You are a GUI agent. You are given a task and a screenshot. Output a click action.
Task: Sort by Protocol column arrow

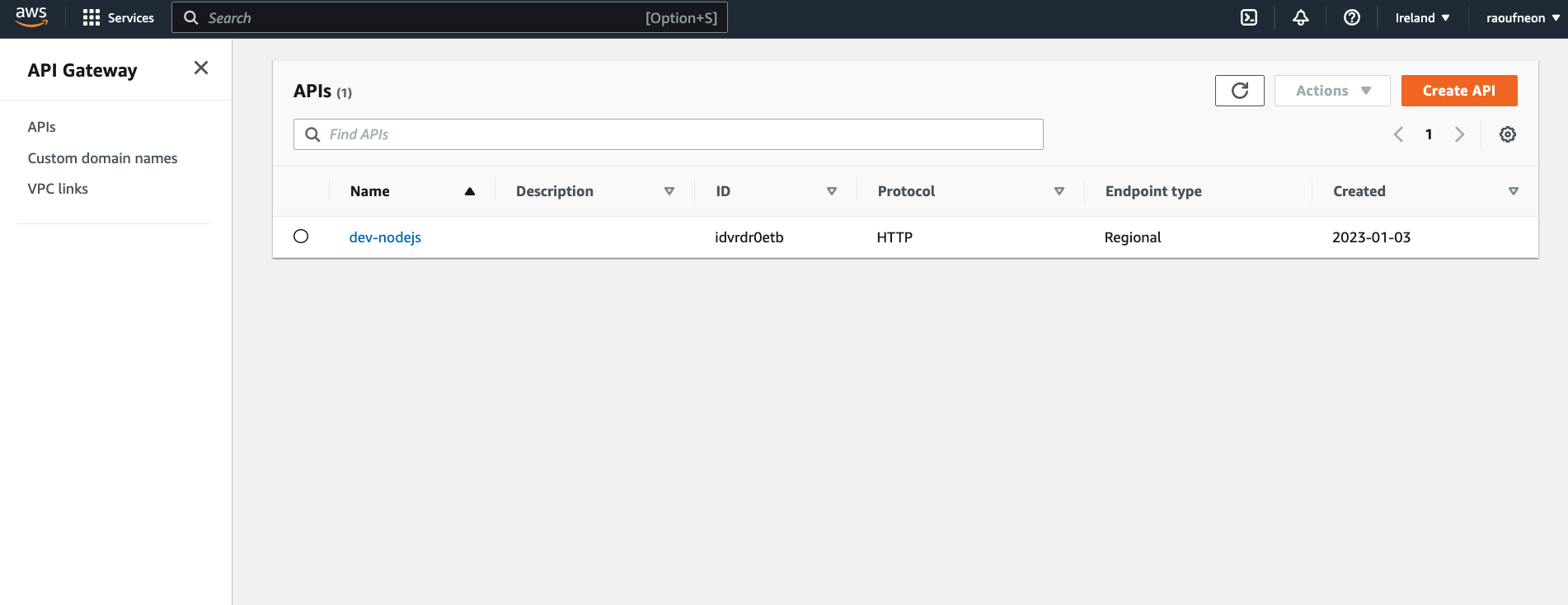pyautogui.click(x=1059, y=191)
